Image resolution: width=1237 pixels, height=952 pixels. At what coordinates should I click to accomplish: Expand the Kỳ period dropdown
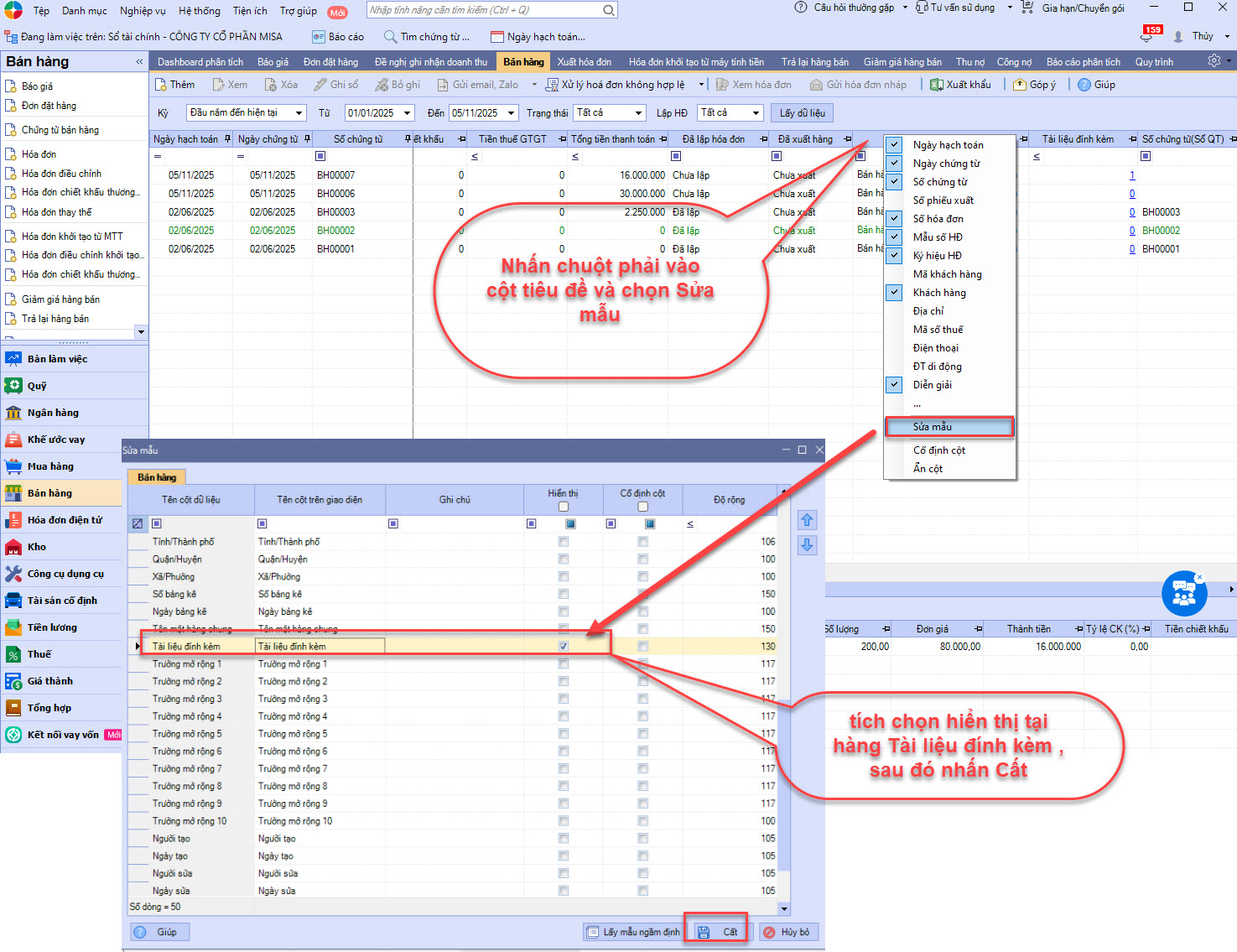299,113
